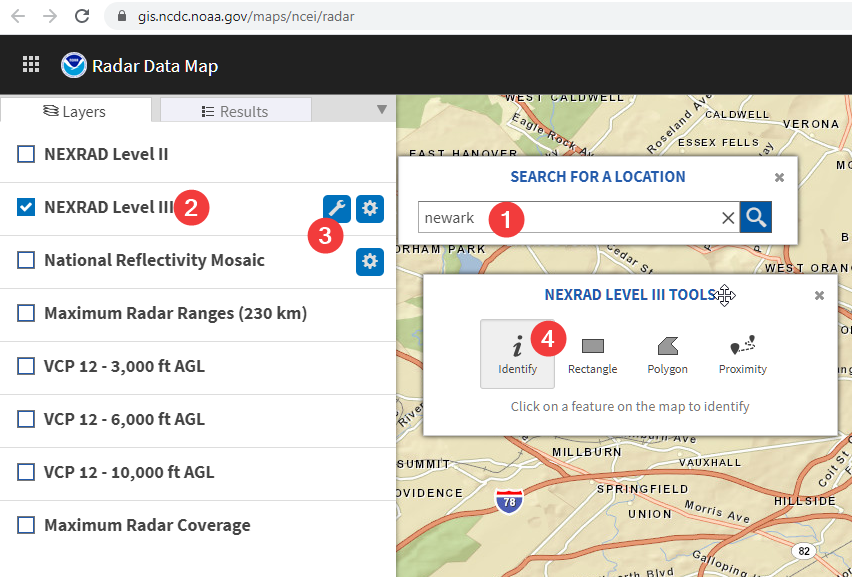Check the VCP 12 - 3,000 ft AGL layer
The height and width of the screenshot is (577, 852).
point(25,366)
